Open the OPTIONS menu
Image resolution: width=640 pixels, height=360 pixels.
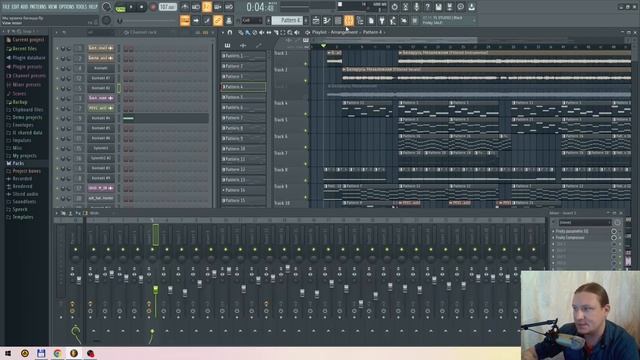click(67, 7)
